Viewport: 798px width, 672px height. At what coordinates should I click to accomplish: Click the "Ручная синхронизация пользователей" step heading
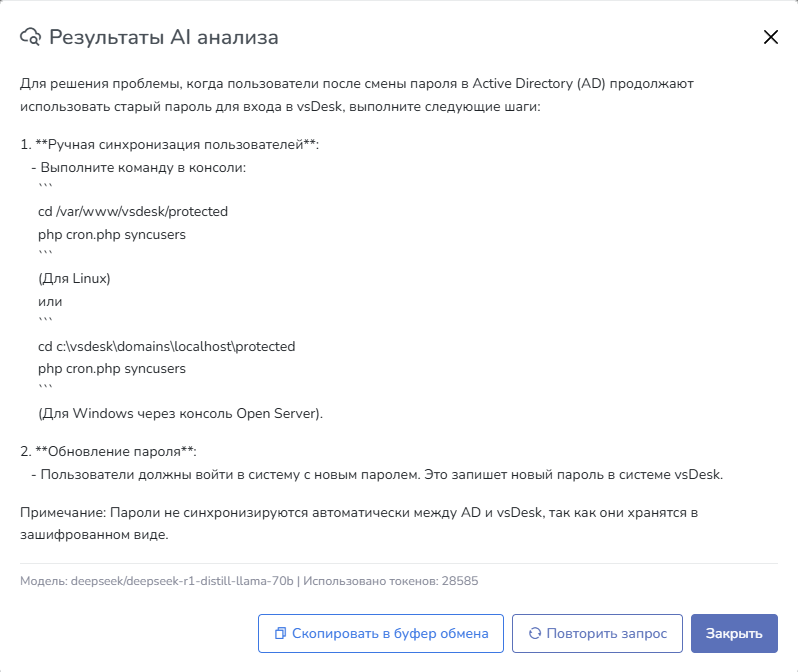click(169, 145)
